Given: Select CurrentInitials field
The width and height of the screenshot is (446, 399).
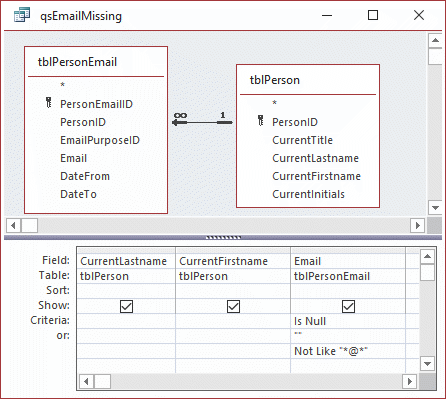Looking at the screenshot, I should 308,194.
